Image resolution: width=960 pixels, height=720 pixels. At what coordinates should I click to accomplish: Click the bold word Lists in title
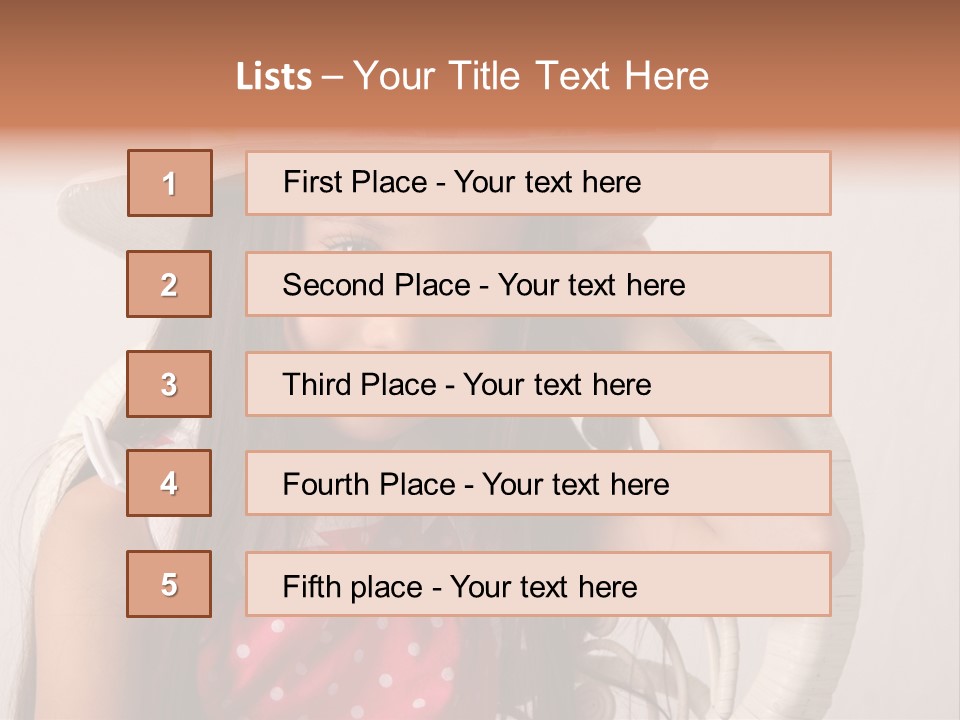[x=274, y=77]
